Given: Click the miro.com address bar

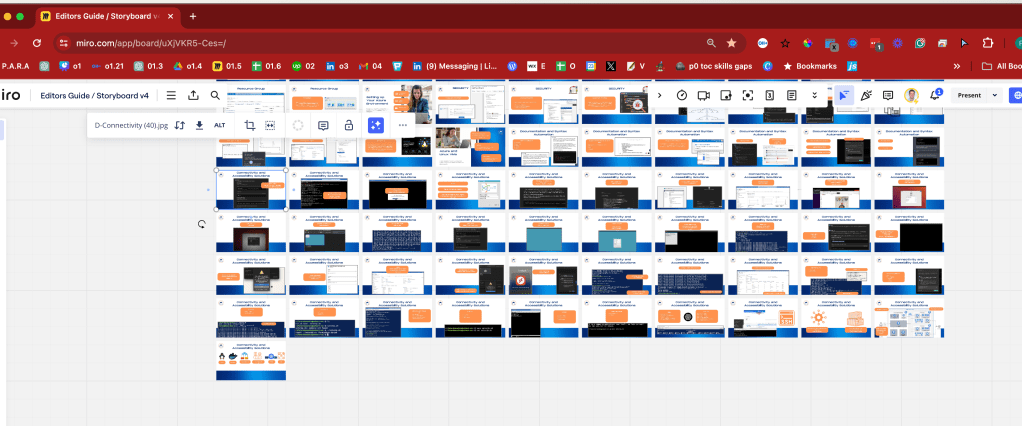Looking at the screenshot, I should [x=391, y=43].
